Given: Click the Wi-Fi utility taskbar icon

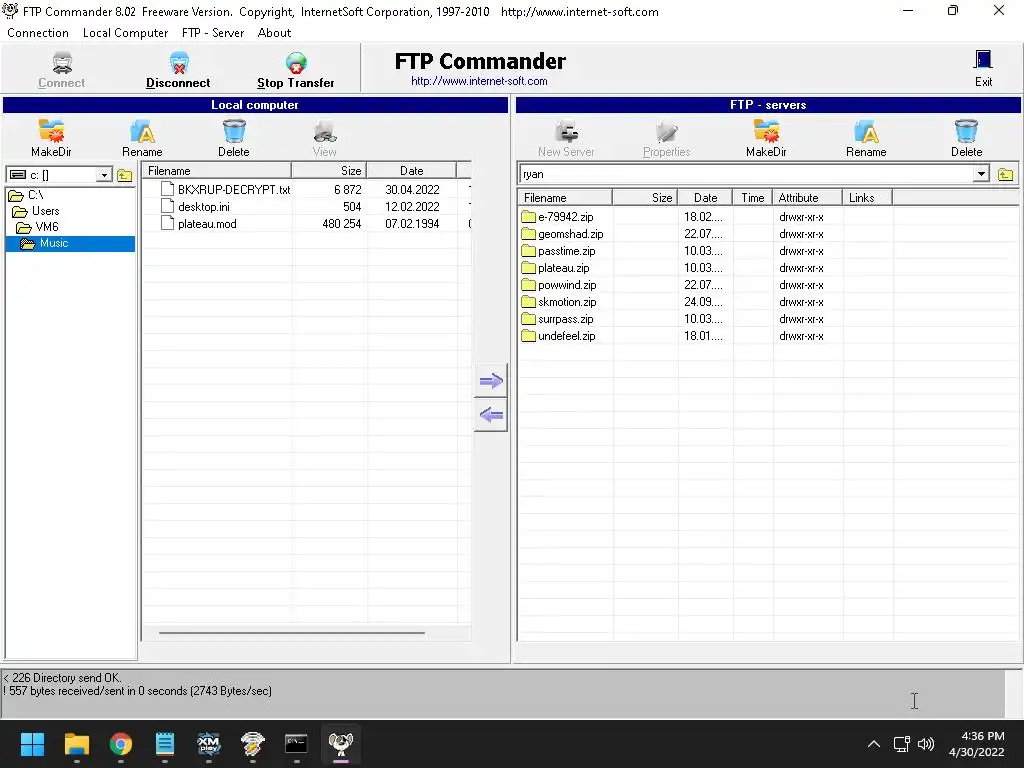Looking at the screenshot, I should click(252, 744).
